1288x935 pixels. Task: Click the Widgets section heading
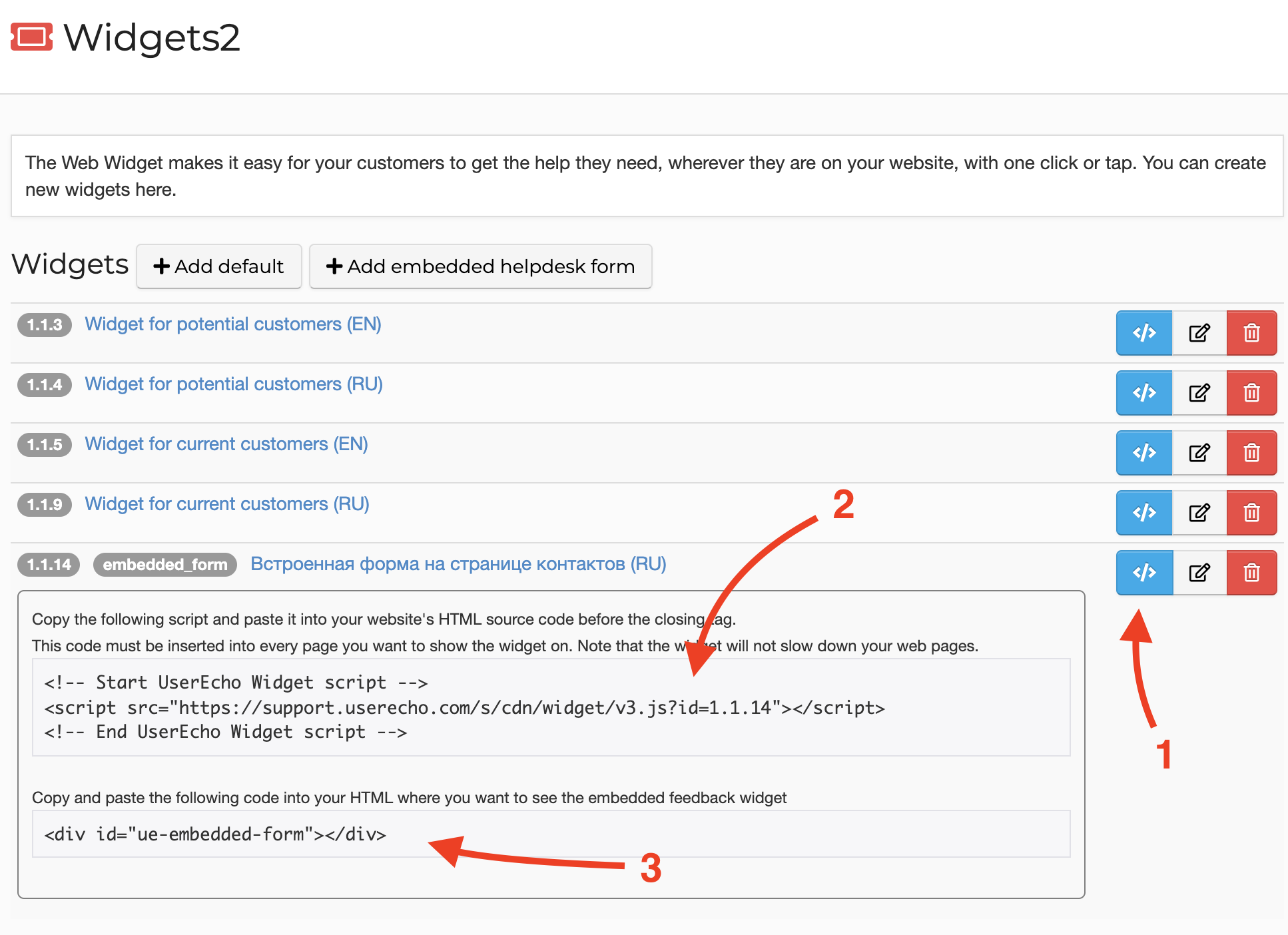[x=70, y=264]
